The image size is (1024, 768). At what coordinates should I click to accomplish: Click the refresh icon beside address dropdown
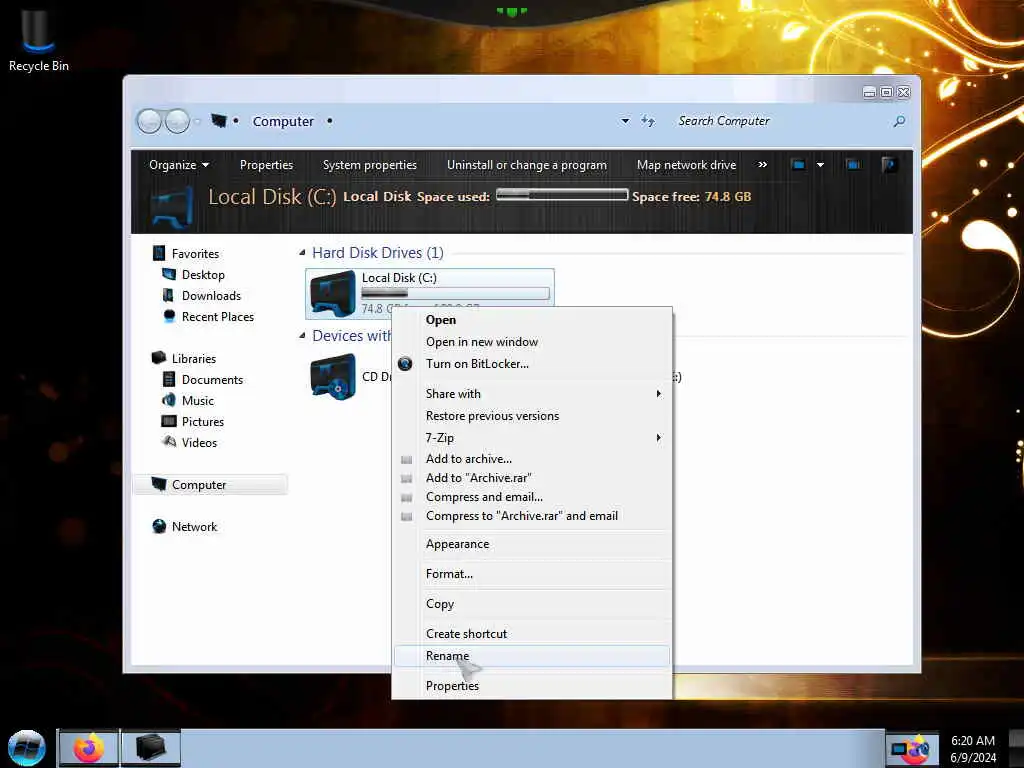(x=647, y=121)
